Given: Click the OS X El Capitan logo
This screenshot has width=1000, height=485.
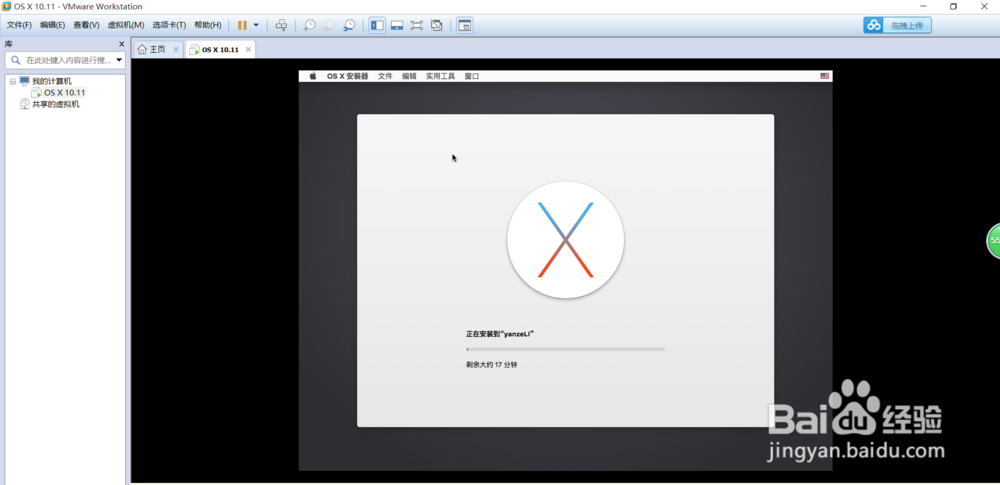Looking at the screenshot, I should [x=566, y=239].
